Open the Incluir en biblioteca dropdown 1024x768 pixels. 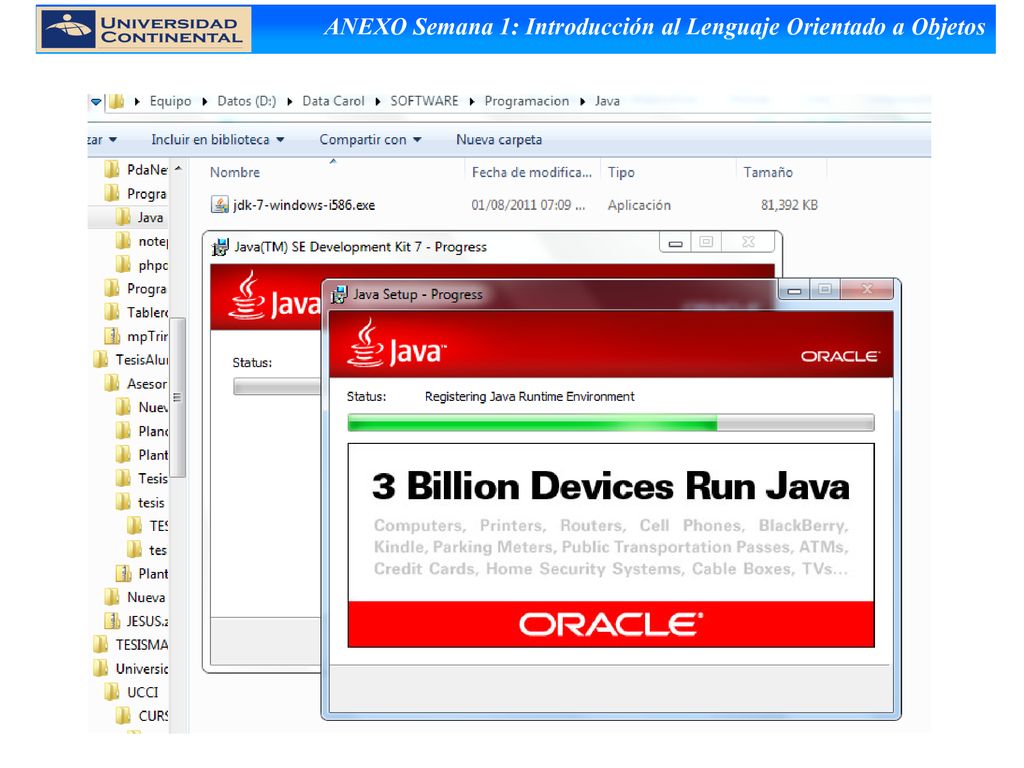[x=217, y=140]
